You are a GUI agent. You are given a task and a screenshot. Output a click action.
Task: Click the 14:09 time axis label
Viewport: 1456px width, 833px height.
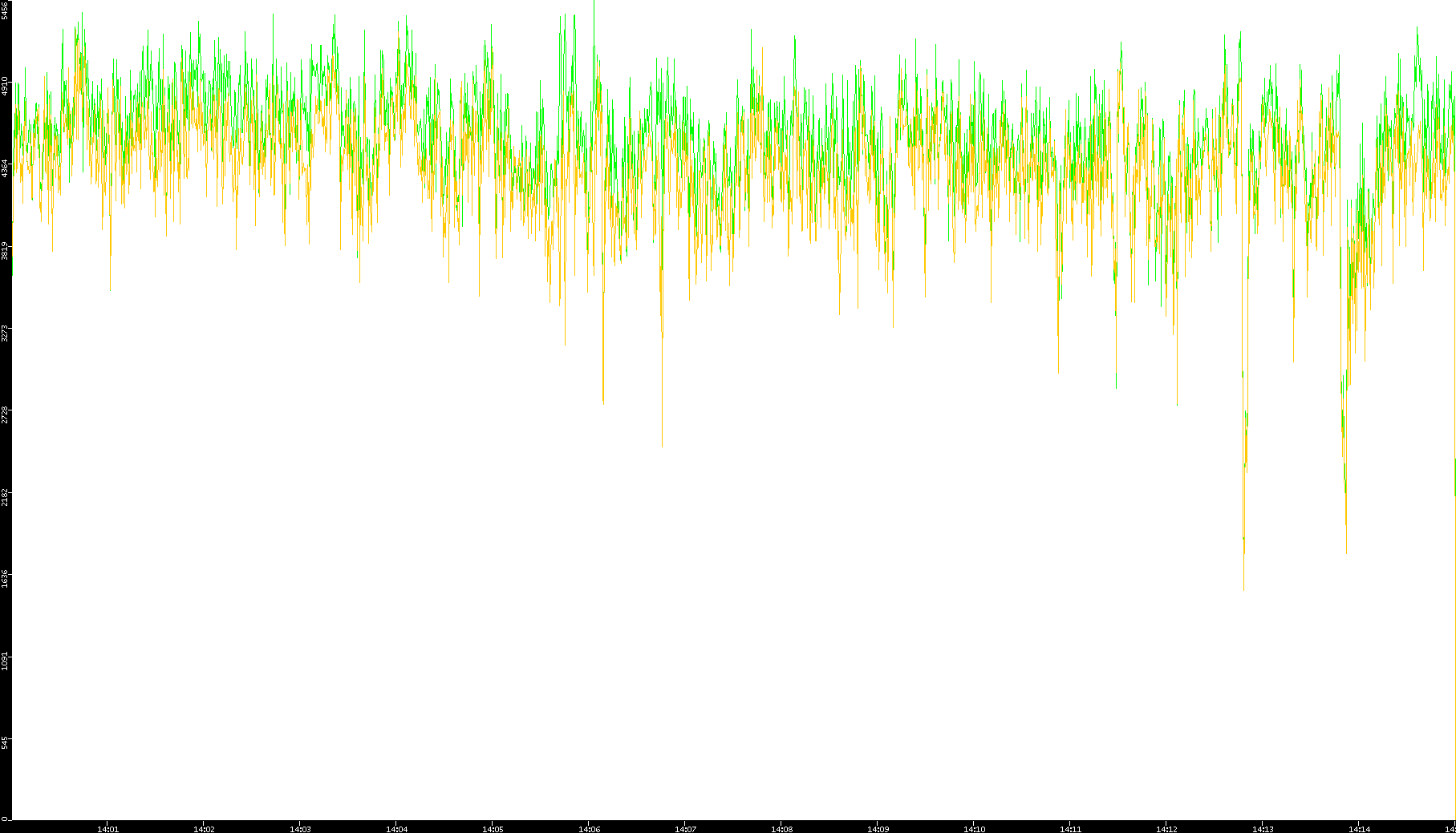878,829
